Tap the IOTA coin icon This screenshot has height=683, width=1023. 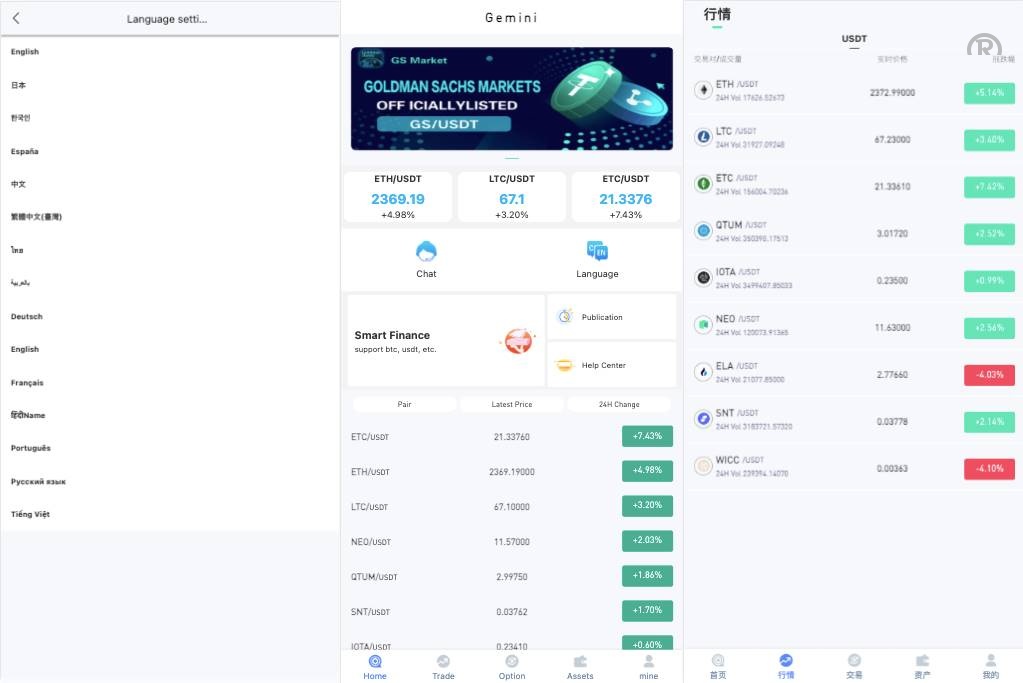point(703,278)
